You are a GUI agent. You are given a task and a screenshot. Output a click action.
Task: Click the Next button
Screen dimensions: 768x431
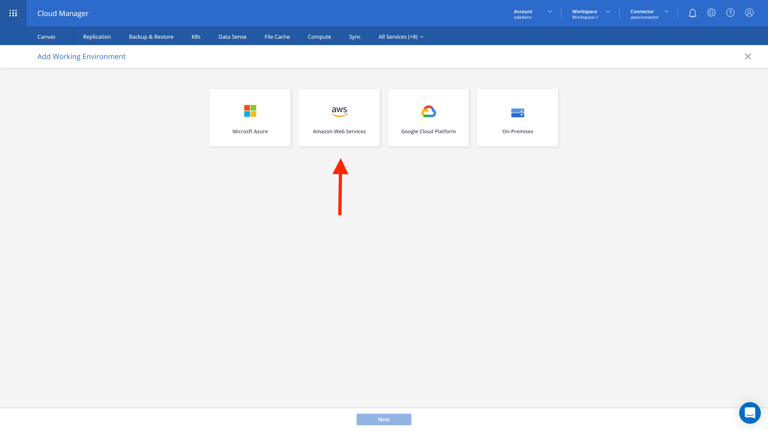tap(384, 419)
